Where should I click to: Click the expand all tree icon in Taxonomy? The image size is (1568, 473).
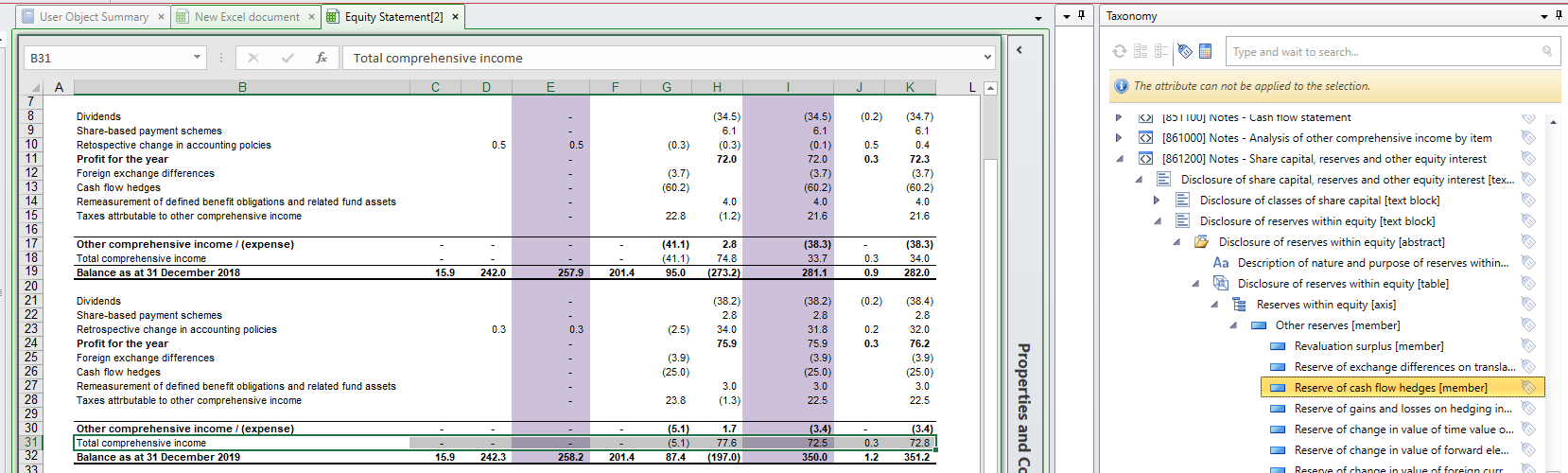click(x=1141, y=51)
